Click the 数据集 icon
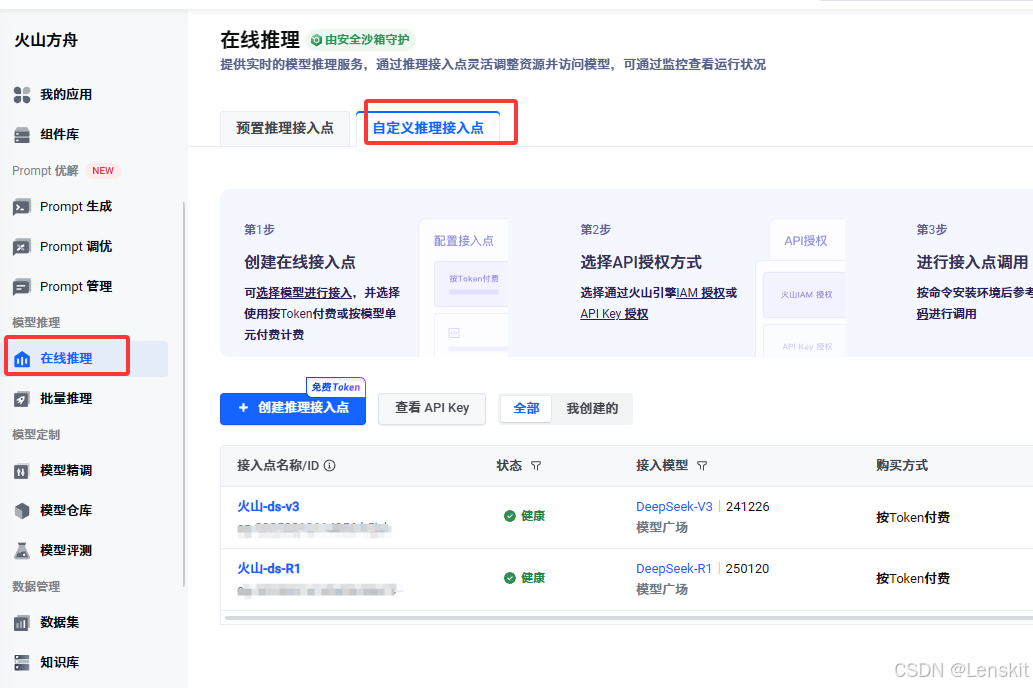 point(22,623)
